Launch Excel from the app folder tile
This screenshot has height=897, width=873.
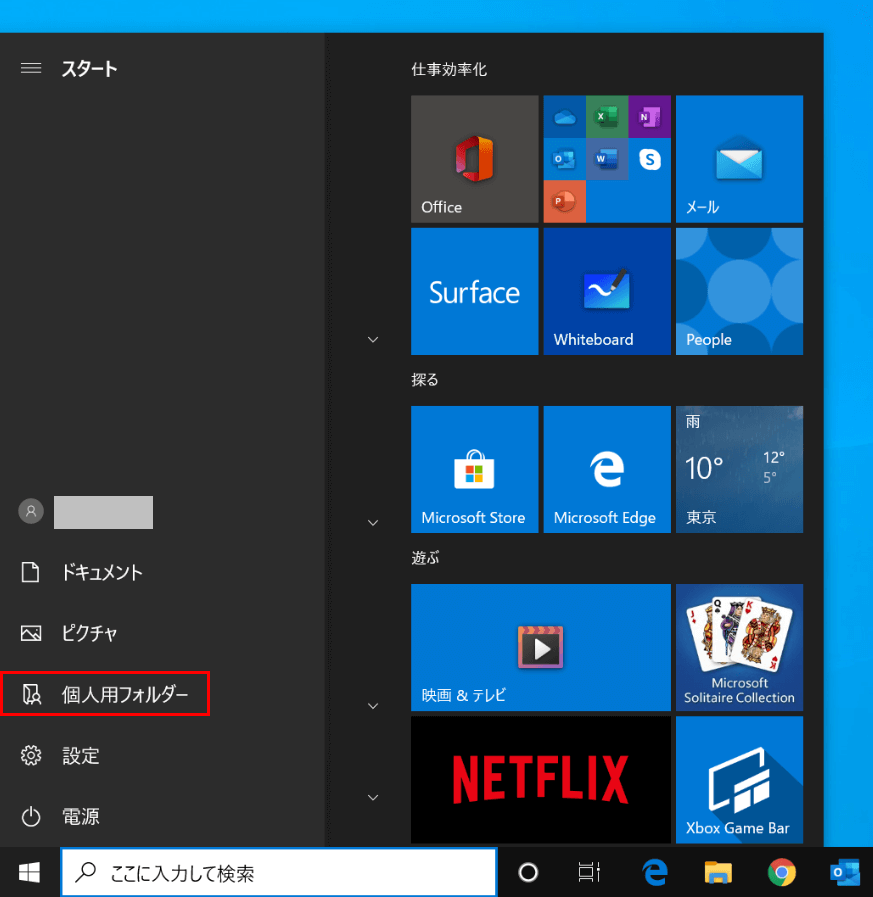[607, 117]
